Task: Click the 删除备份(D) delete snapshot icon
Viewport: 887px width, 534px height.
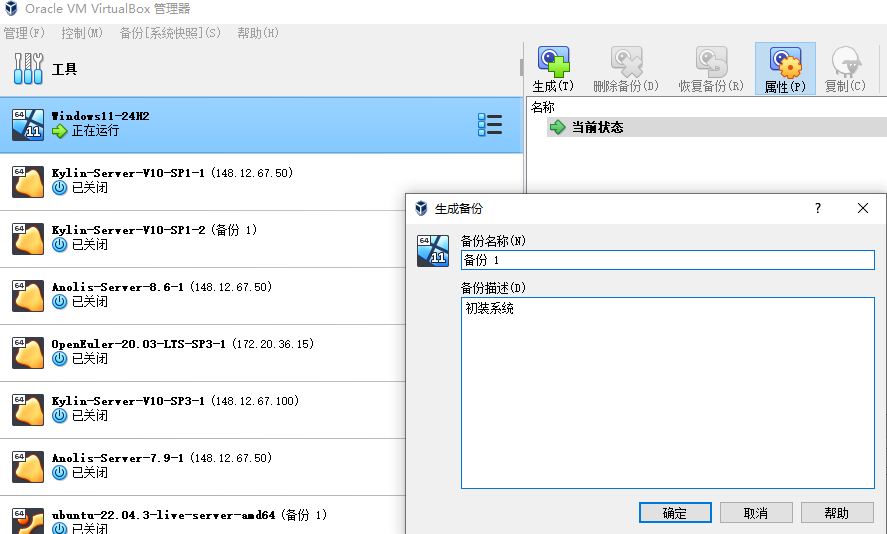Action: (626, 62)
